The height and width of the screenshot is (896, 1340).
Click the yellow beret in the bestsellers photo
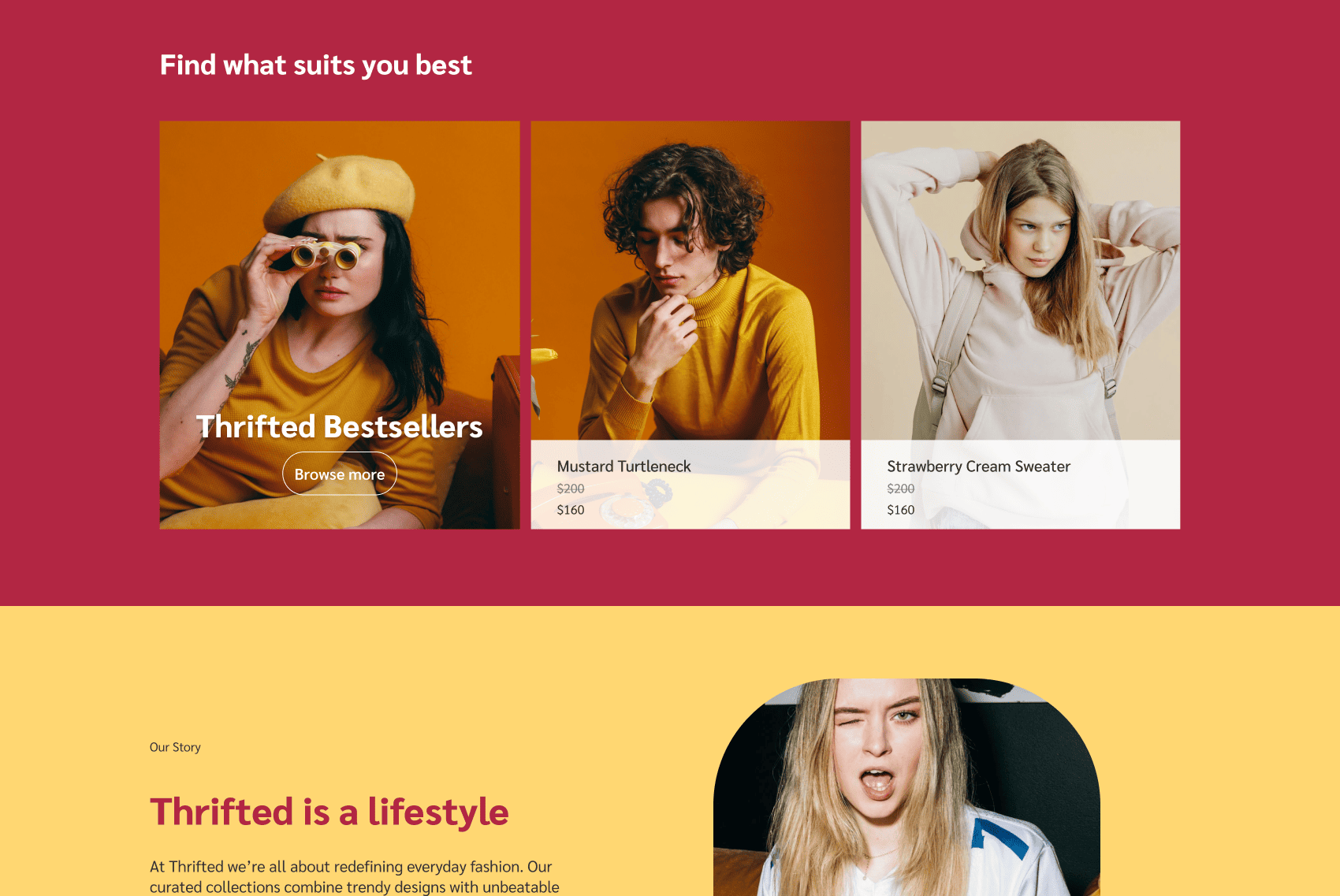click(340, 190)
